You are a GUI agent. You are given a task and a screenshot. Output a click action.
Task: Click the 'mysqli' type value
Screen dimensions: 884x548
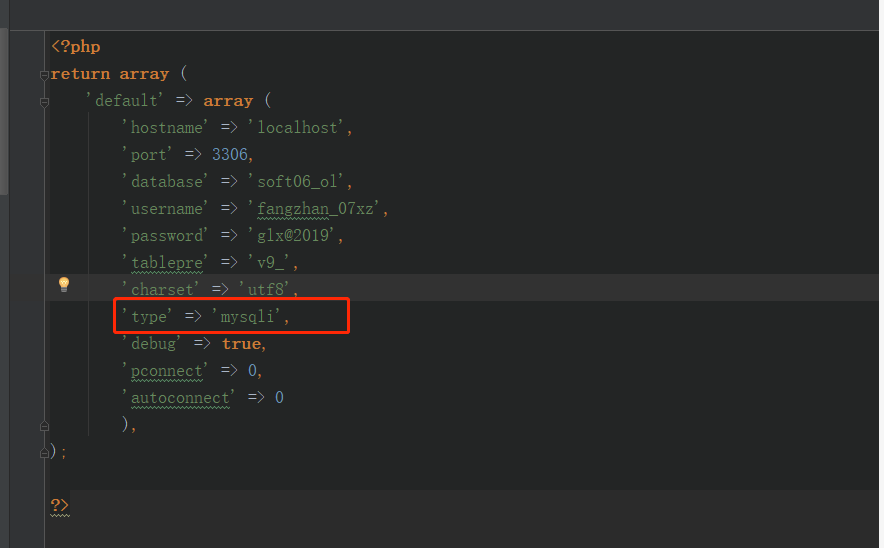(247, 317)
